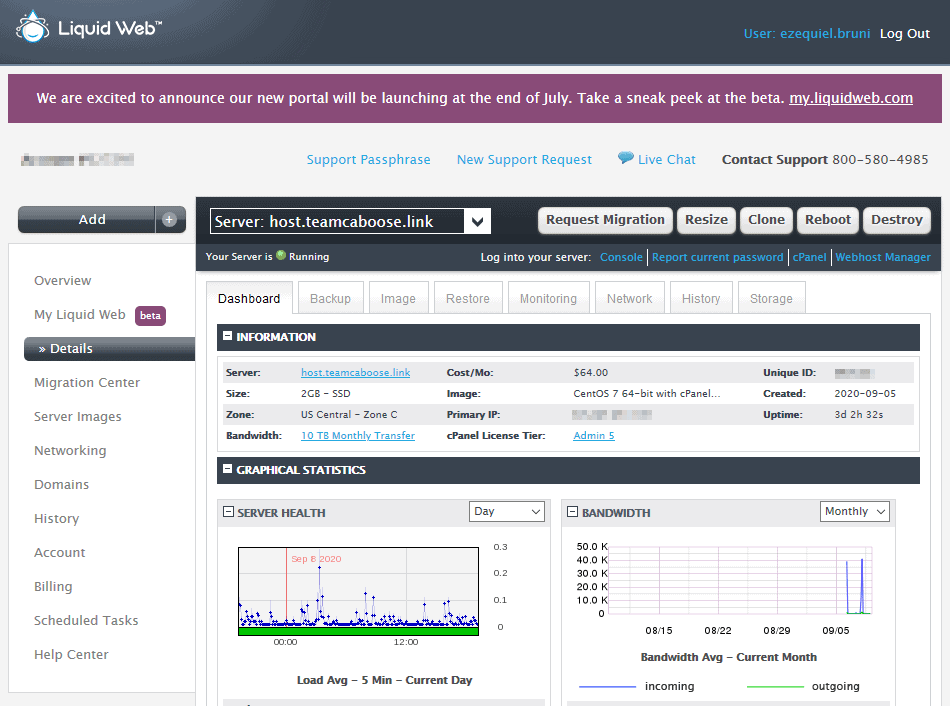
Task: Open Networking in the sidebar
Action: pyautogui.click(x=70, y=450)
